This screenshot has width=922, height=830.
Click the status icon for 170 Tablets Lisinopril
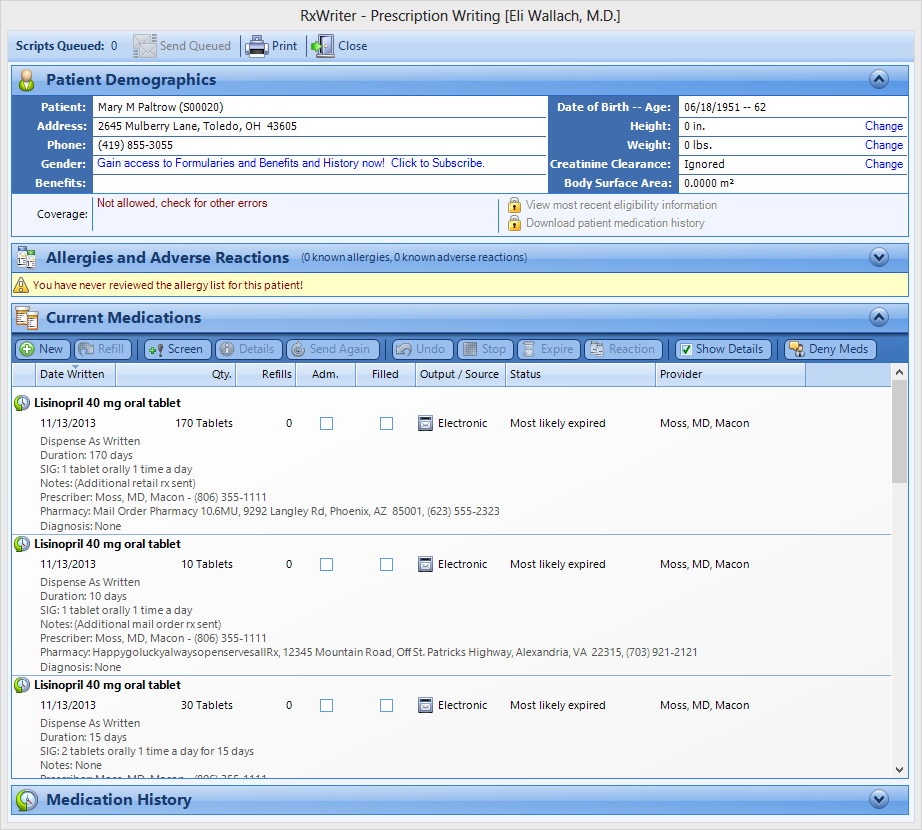(22, 403)
